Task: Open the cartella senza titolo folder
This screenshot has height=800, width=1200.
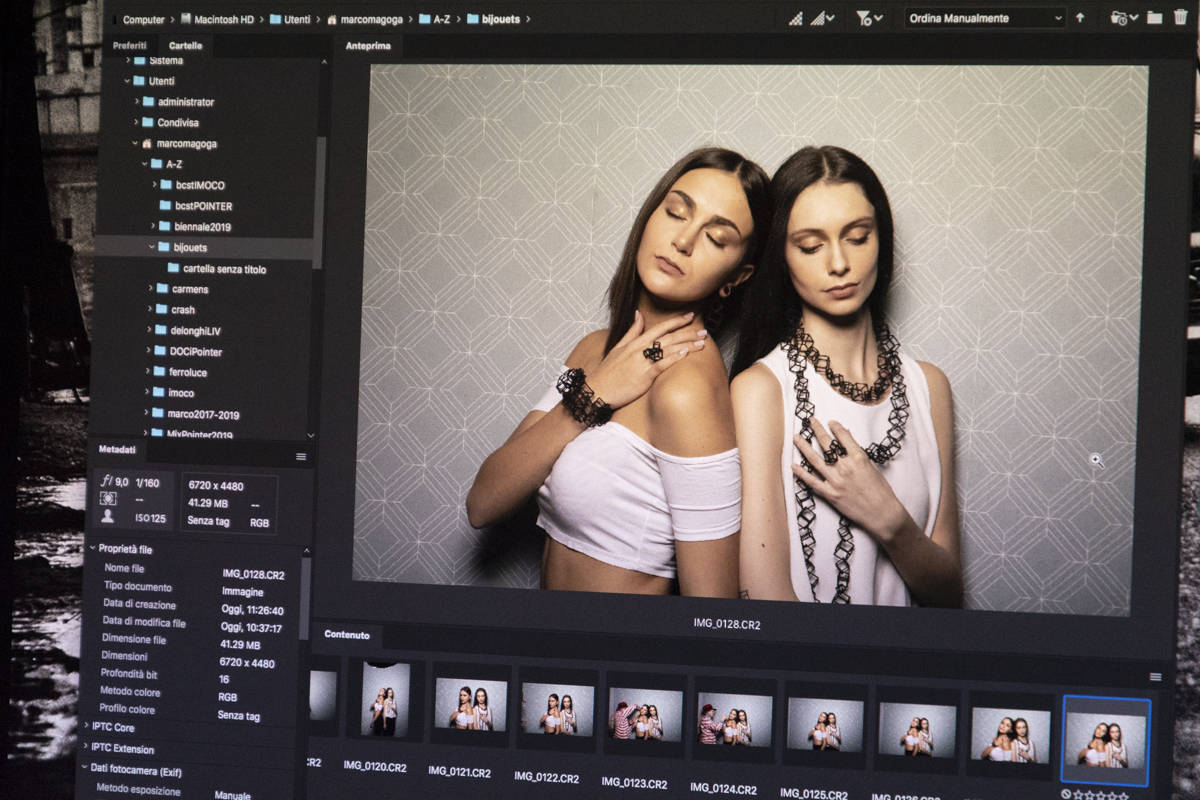Action: coord(224,269)
